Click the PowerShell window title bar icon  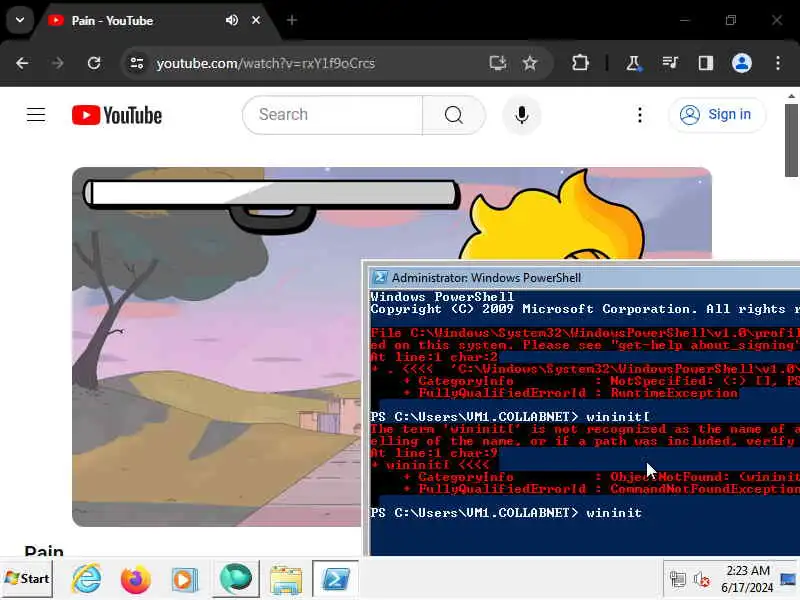pyautogui.click(x=380, y=278)
